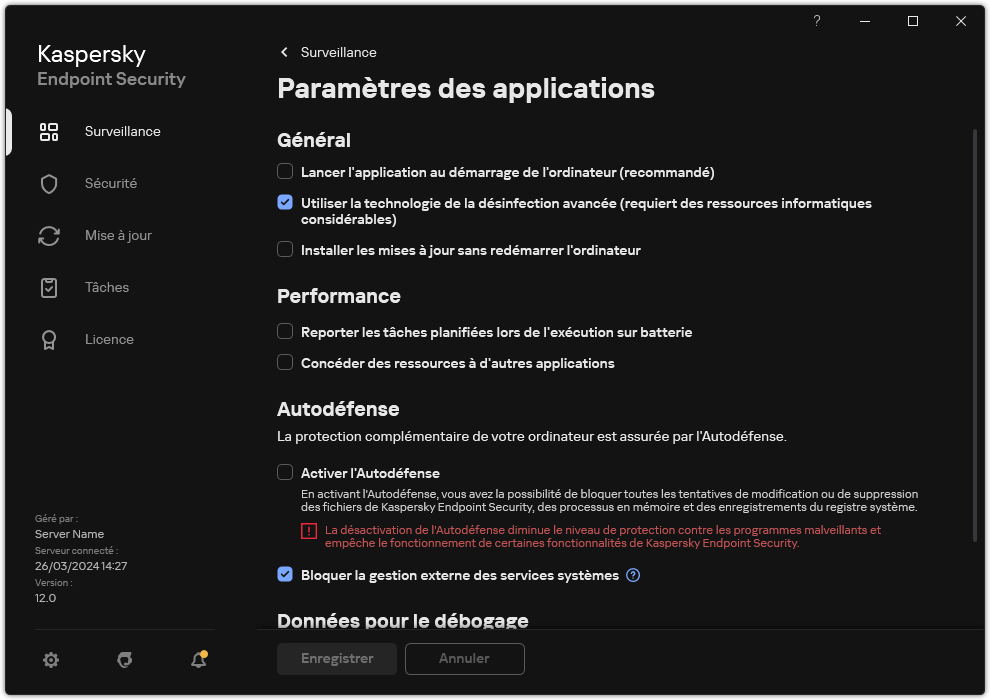
Task: Enable Activer l'Autodéfense
Action: (285, 472)
